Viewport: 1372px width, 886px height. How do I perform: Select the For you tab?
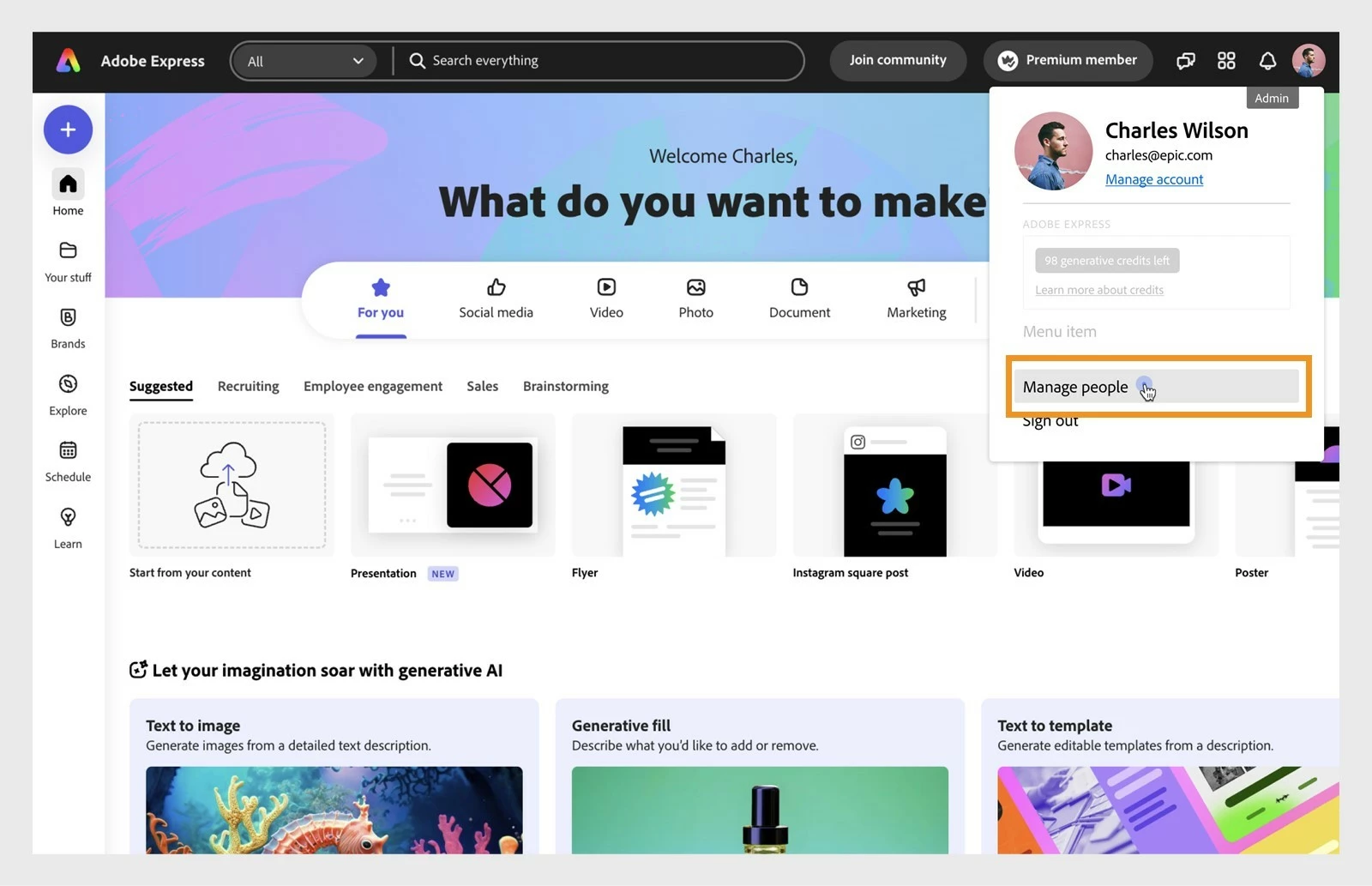click(381, 298)
